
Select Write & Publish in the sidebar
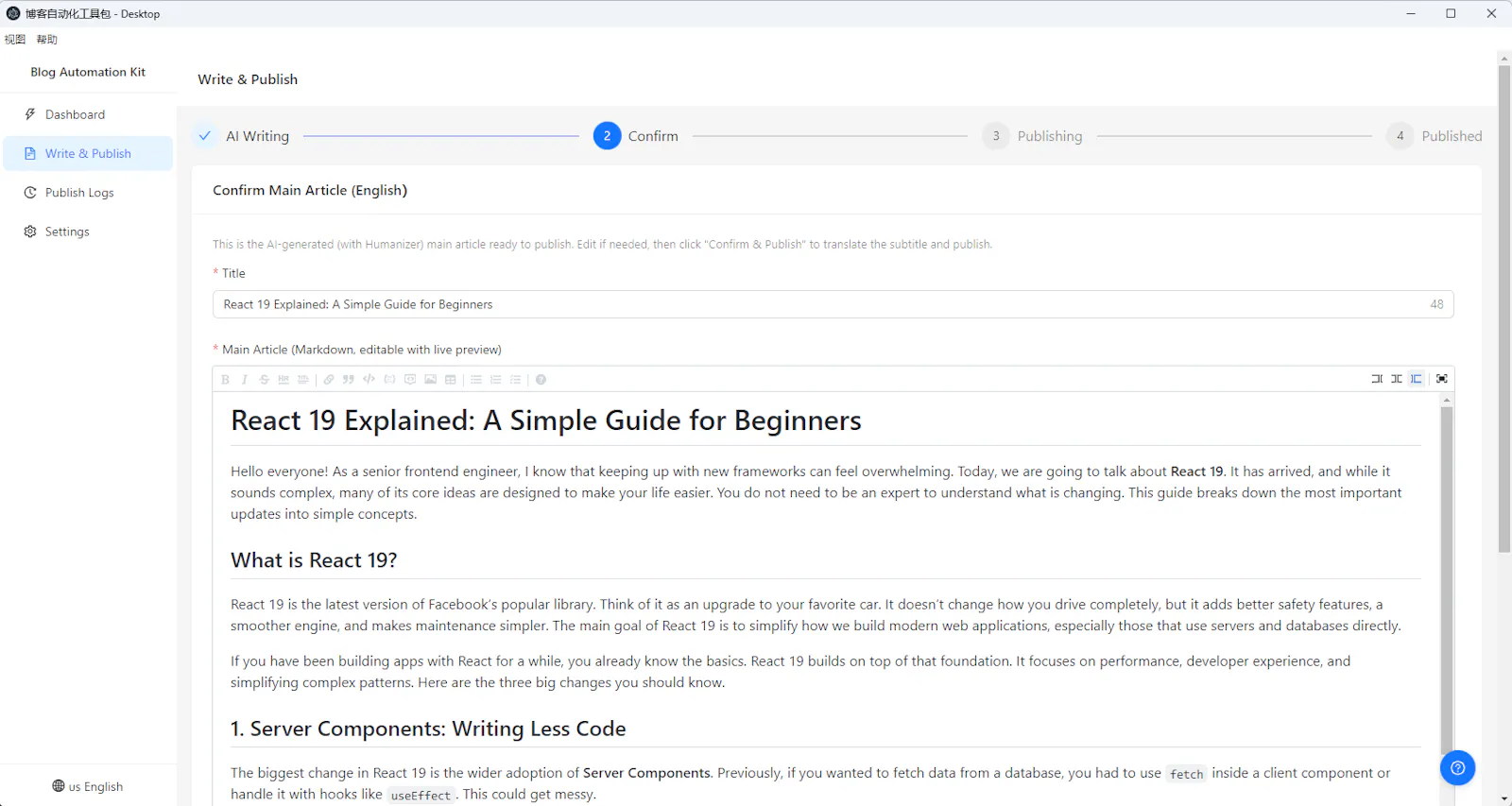pos(88,154)
